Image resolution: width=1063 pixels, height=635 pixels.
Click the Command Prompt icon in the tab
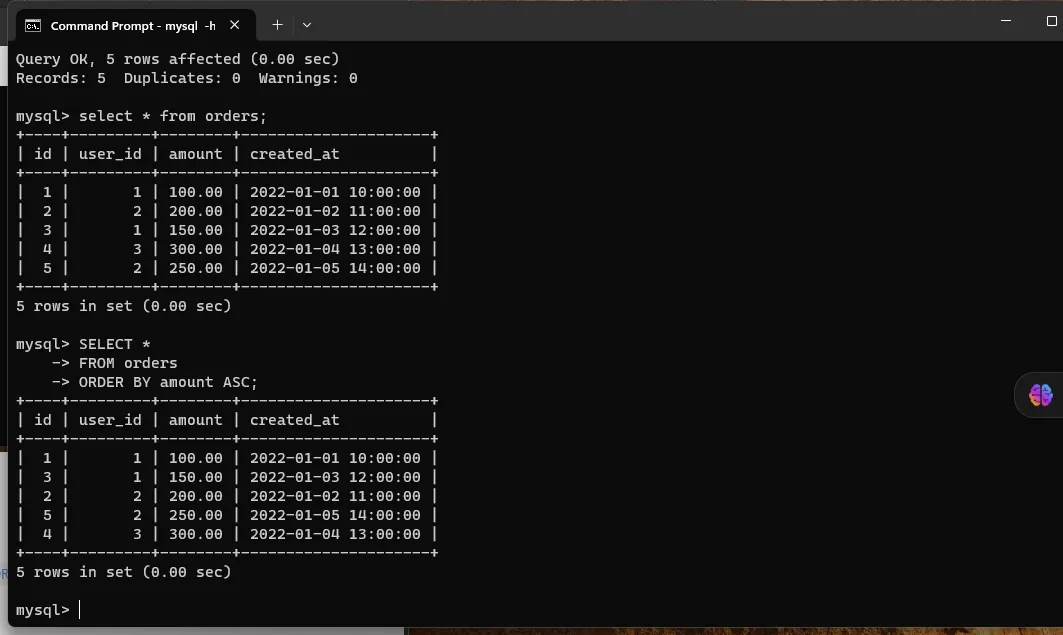point(33,25)
